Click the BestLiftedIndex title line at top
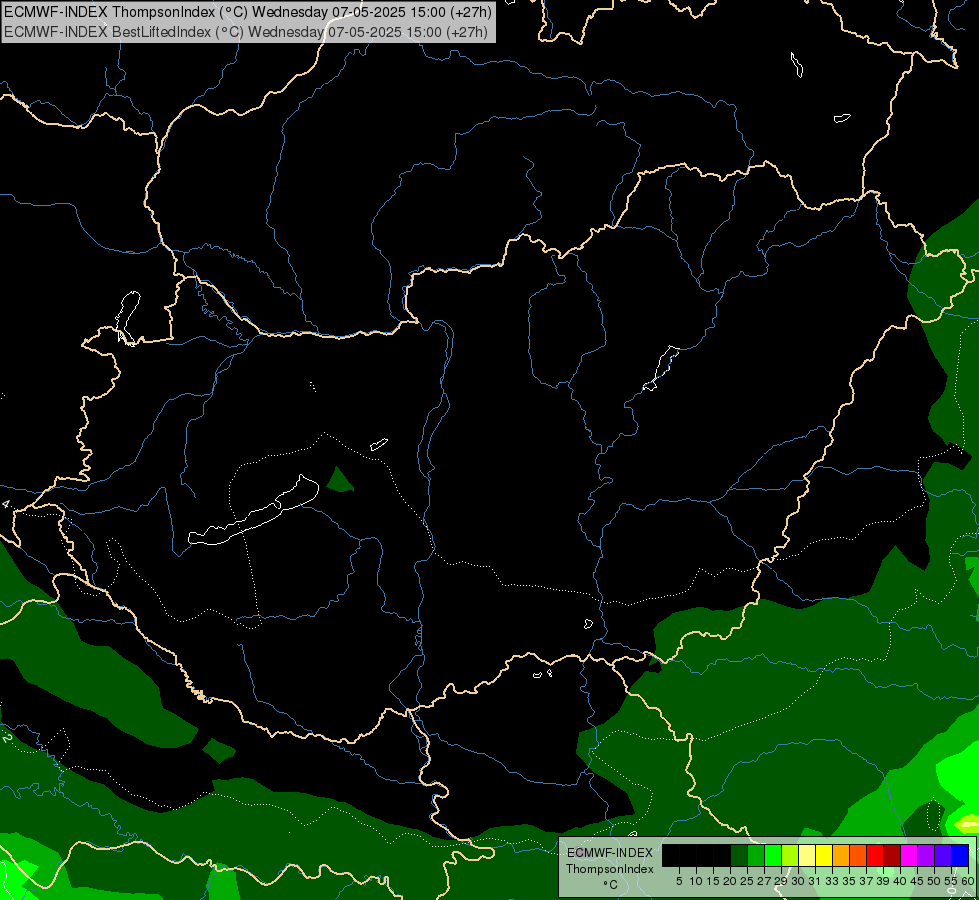Image resolution: width=979 pixels, height=900 pixels. (x=245, y=32)
